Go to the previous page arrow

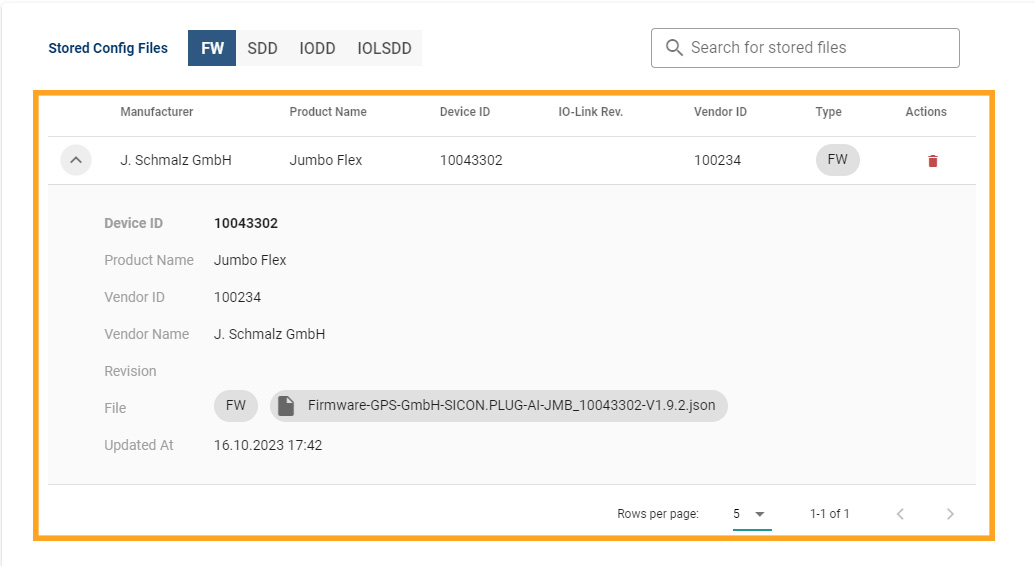click(x=900, y=514)
